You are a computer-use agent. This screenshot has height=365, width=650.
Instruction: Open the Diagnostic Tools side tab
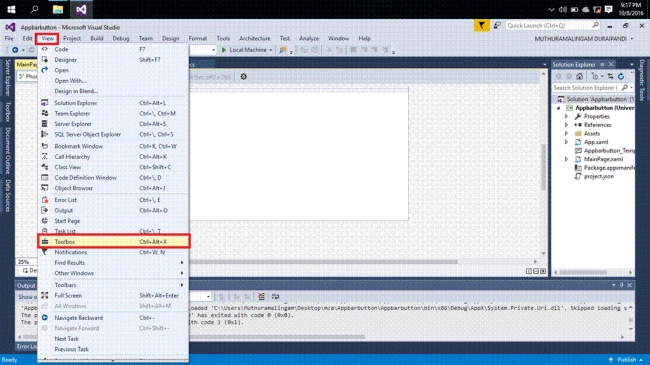pyautogui.click(x=642, y=80)
